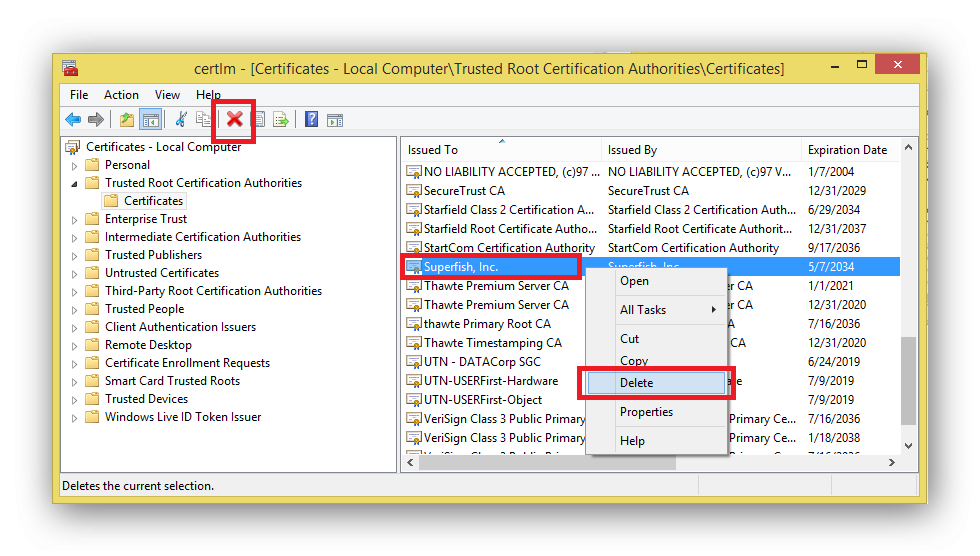This screenshot has height=556, width=980.
Task: Click the horizontal scroll-right arrow
Action: tap(892, 463)
